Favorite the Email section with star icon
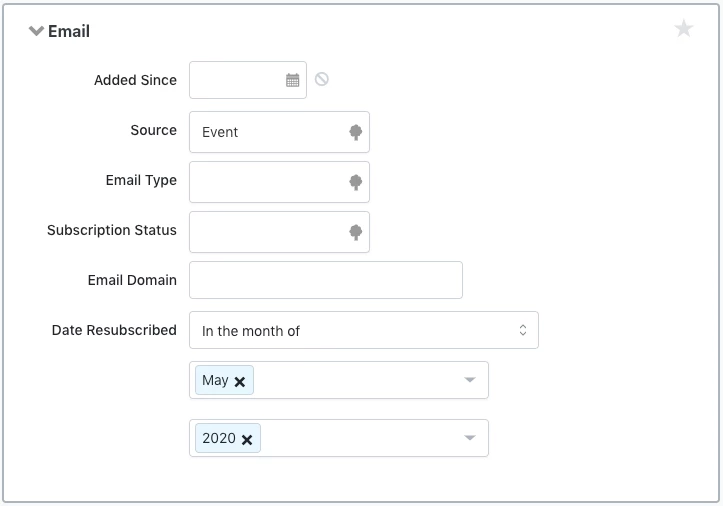The width and height of the screenshot is (723, 506). [x=684, y=29]
